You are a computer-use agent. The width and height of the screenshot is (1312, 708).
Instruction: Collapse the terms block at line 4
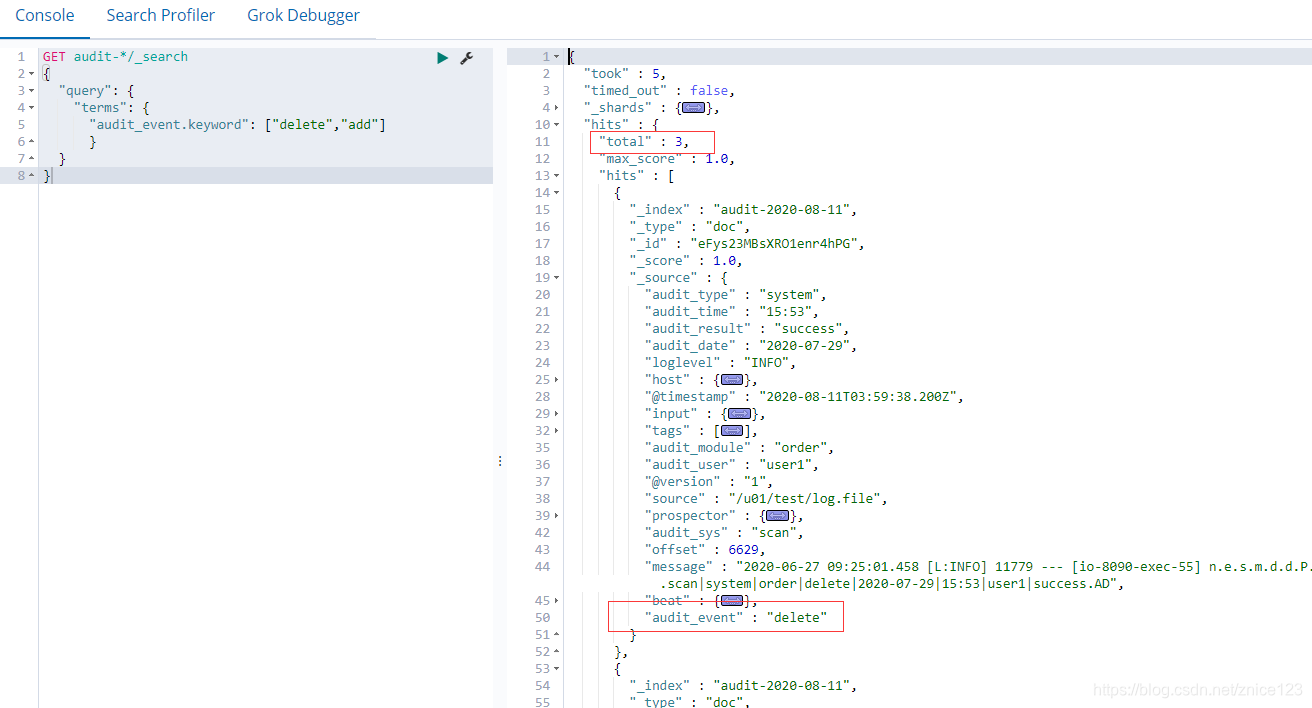31,107
